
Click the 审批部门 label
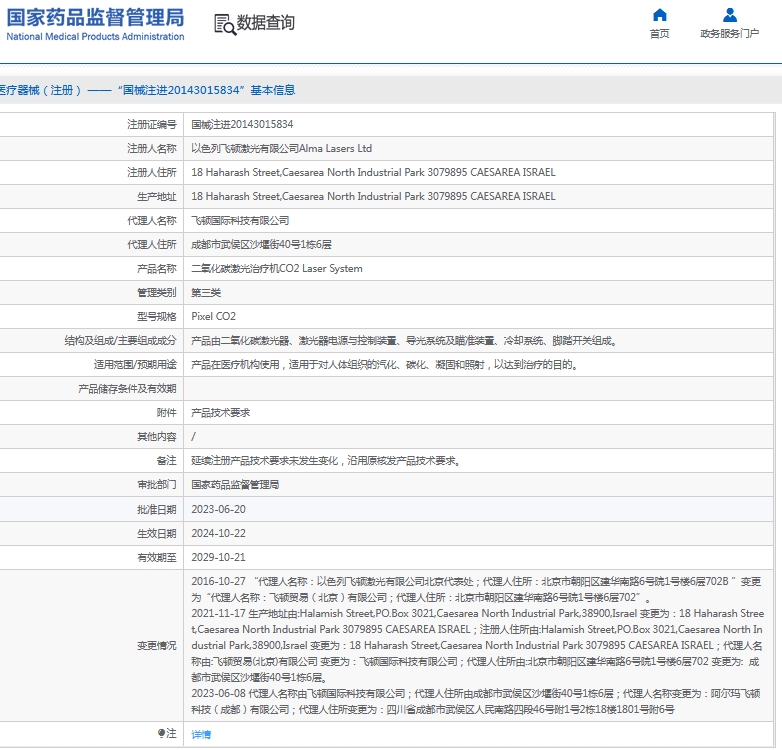point(157,485)
